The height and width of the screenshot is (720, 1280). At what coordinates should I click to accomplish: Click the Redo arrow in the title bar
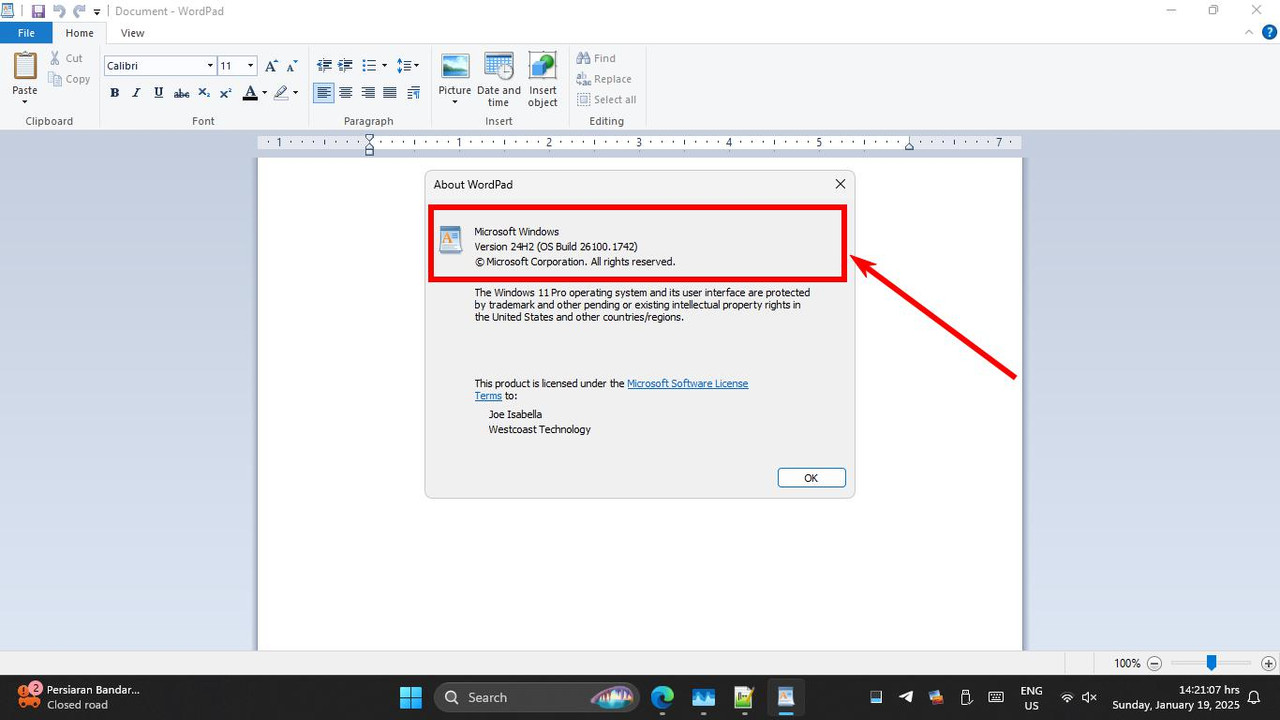[x=79, y=11]
